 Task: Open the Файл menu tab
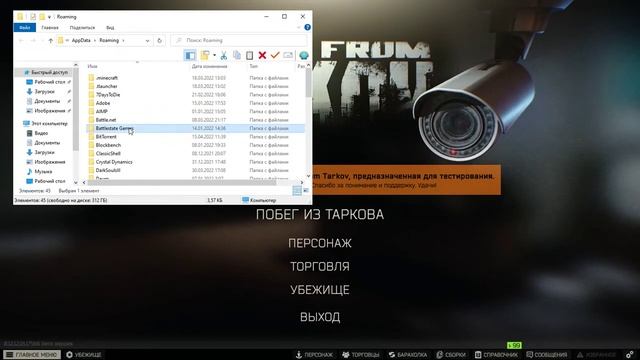click(24, 27)
